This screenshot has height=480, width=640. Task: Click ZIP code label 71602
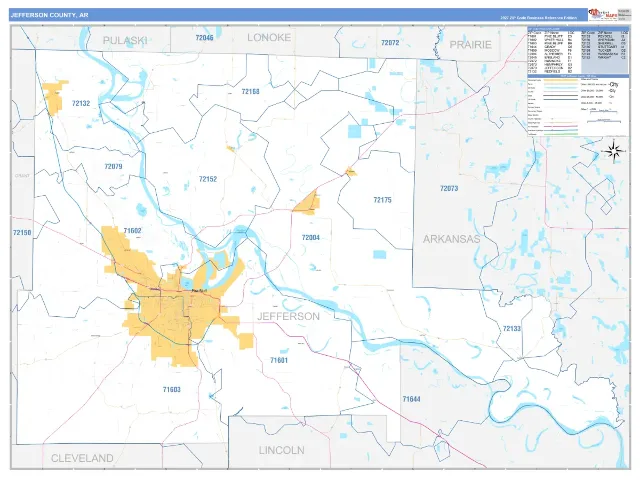point(132,231)
